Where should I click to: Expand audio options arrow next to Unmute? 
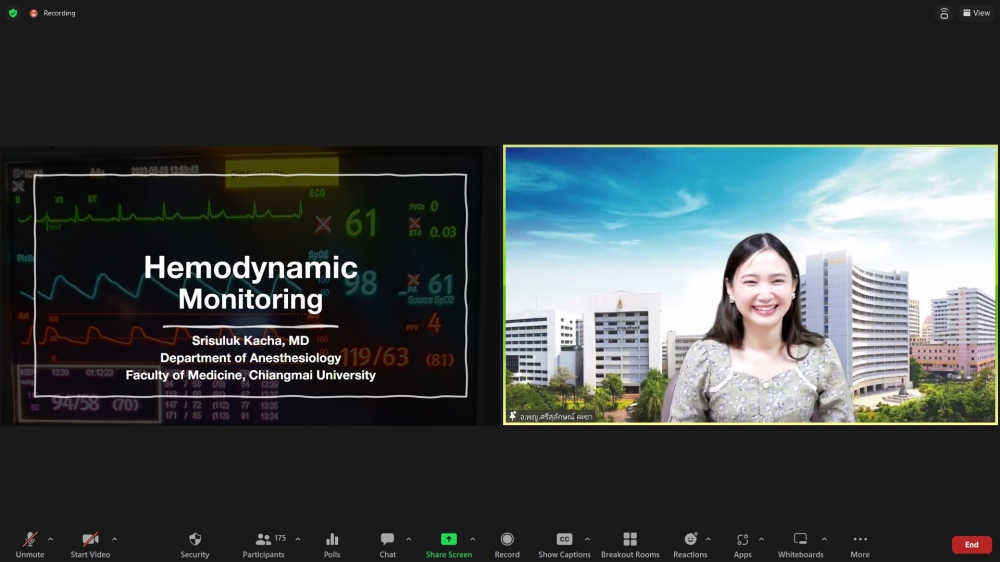[x=51, y=539]
